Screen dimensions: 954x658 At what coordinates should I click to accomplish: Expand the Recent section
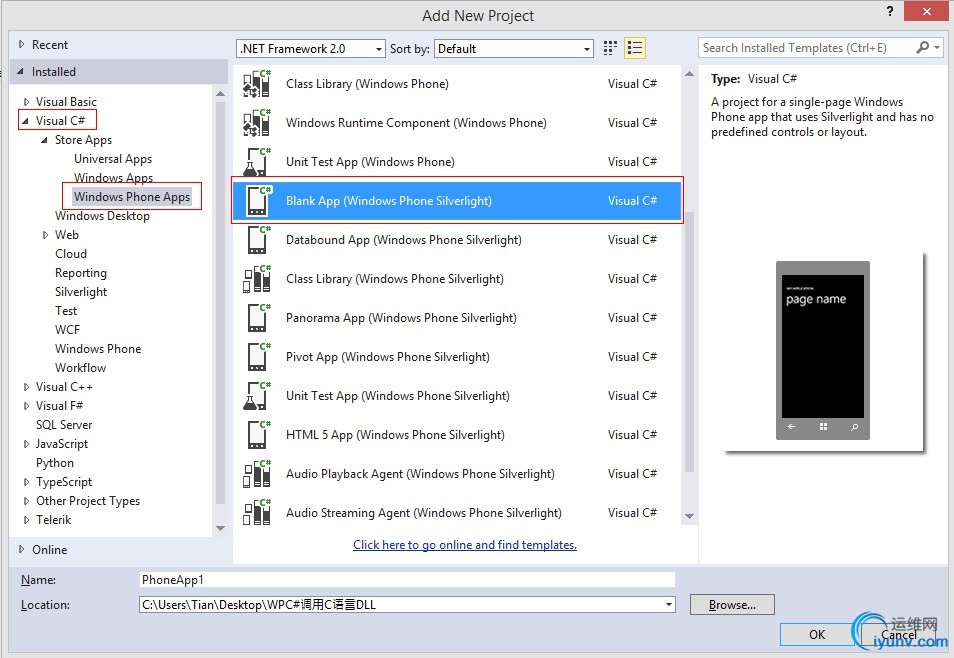click(21, 44)
